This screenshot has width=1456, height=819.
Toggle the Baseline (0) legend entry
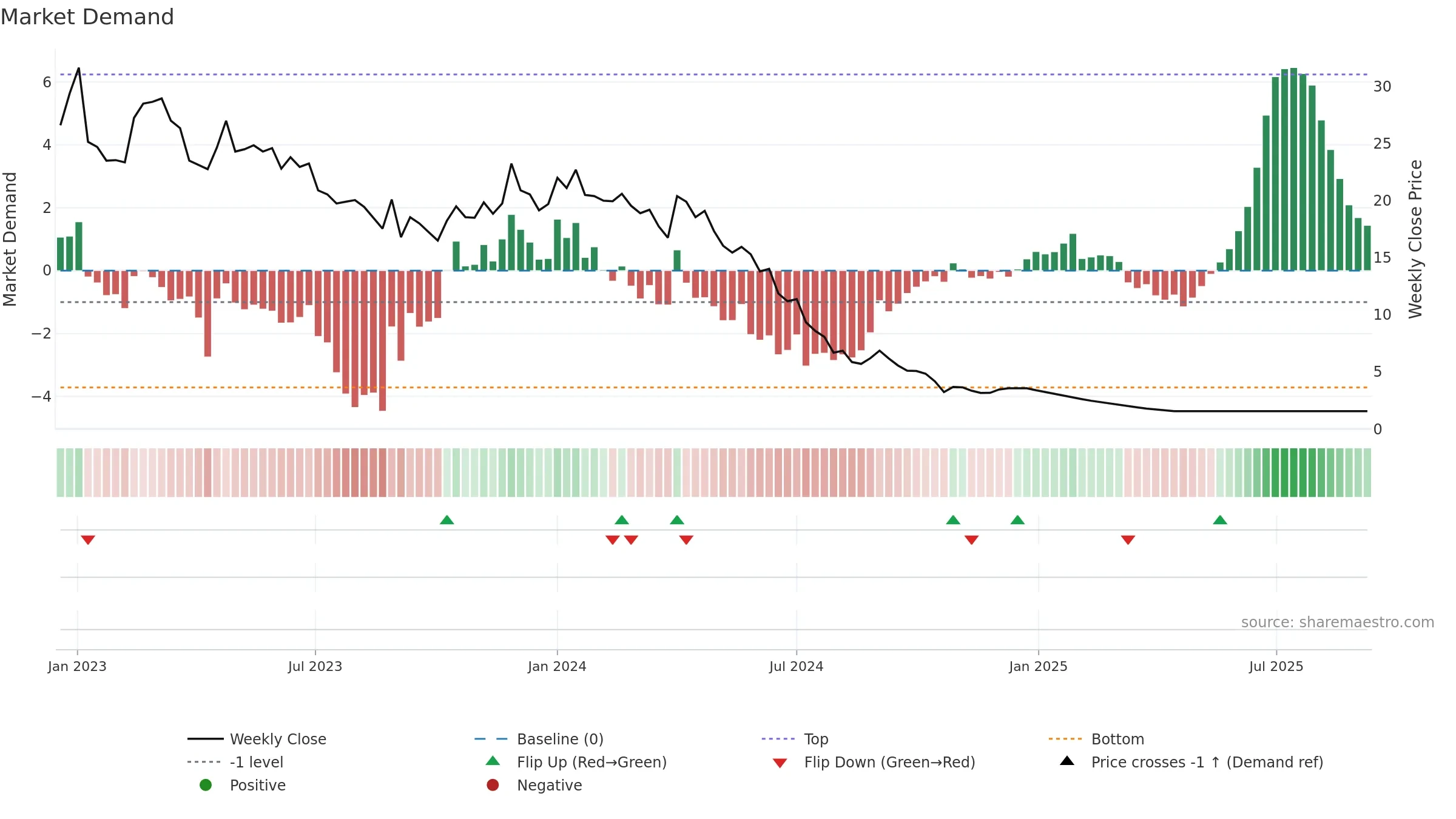click(x=539, y=739)
